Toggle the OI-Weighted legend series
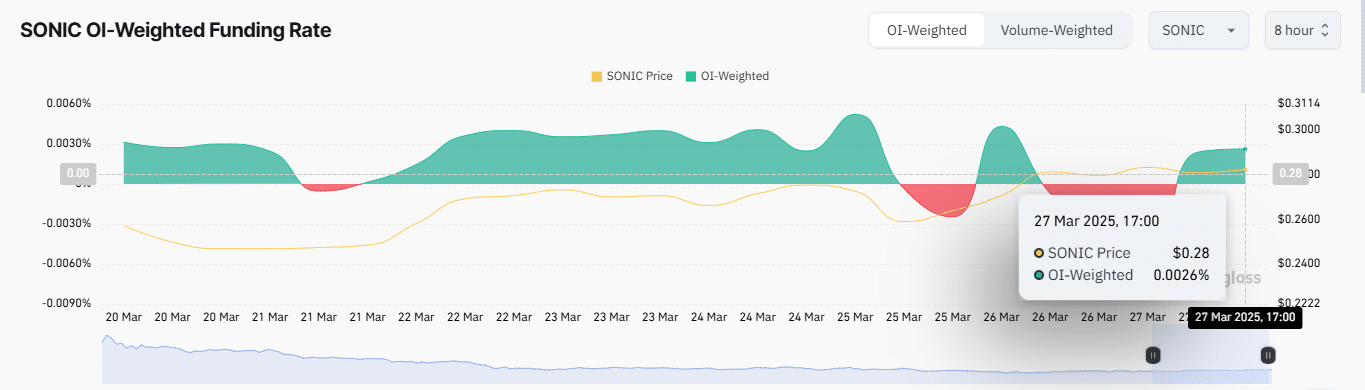Image resolution: width=1365 pixels, height=390 pixels. [727, 76]
